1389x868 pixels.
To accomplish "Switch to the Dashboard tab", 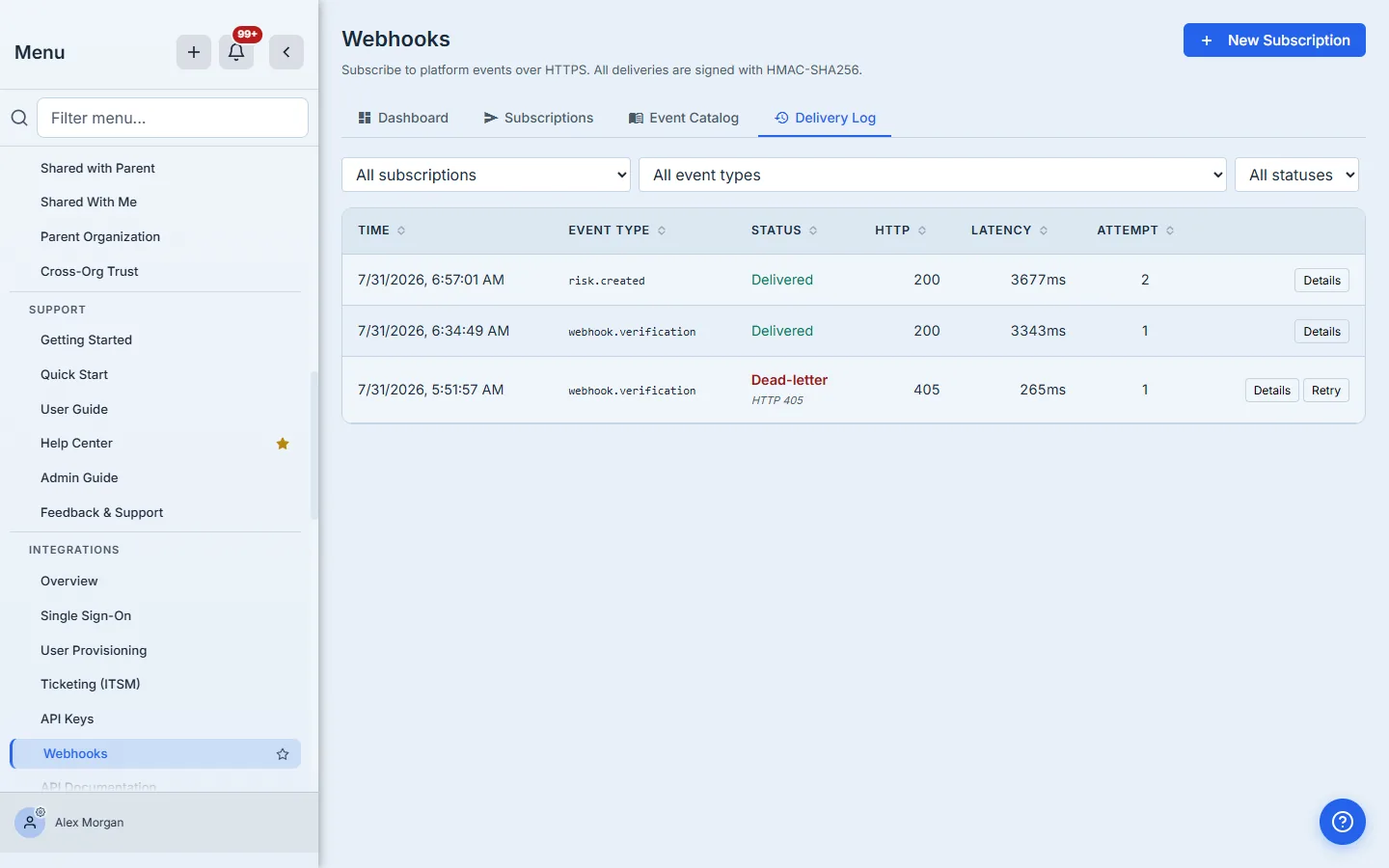I will [403, 118].
